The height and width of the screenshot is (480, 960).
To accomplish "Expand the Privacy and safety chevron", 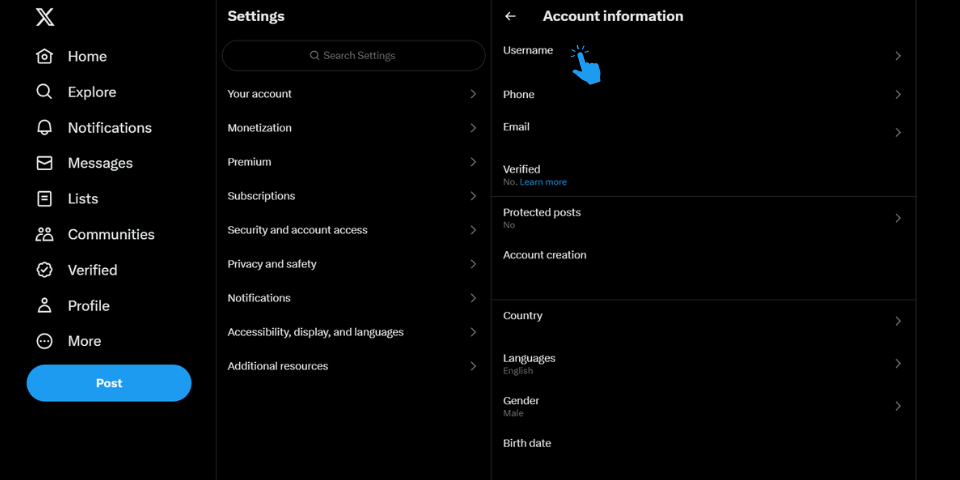I will tap(473, 264).
